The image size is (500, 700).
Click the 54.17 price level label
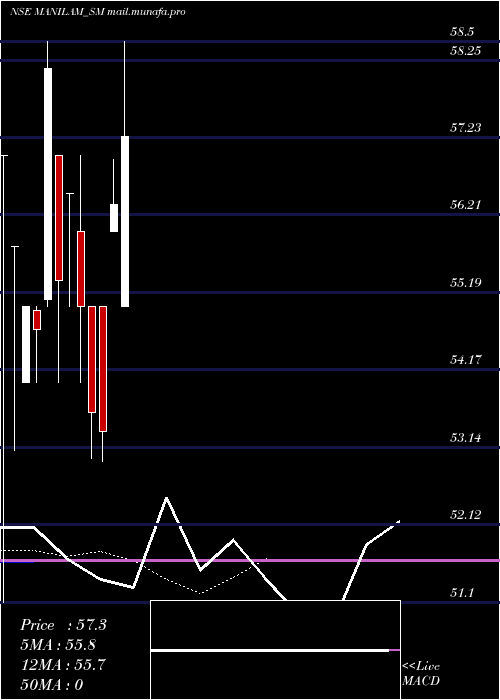tap(466, 360)
